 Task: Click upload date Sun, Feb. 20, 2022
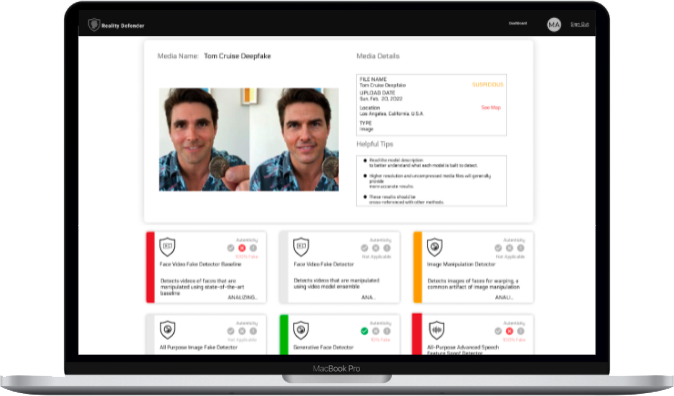tap(381, 99)
